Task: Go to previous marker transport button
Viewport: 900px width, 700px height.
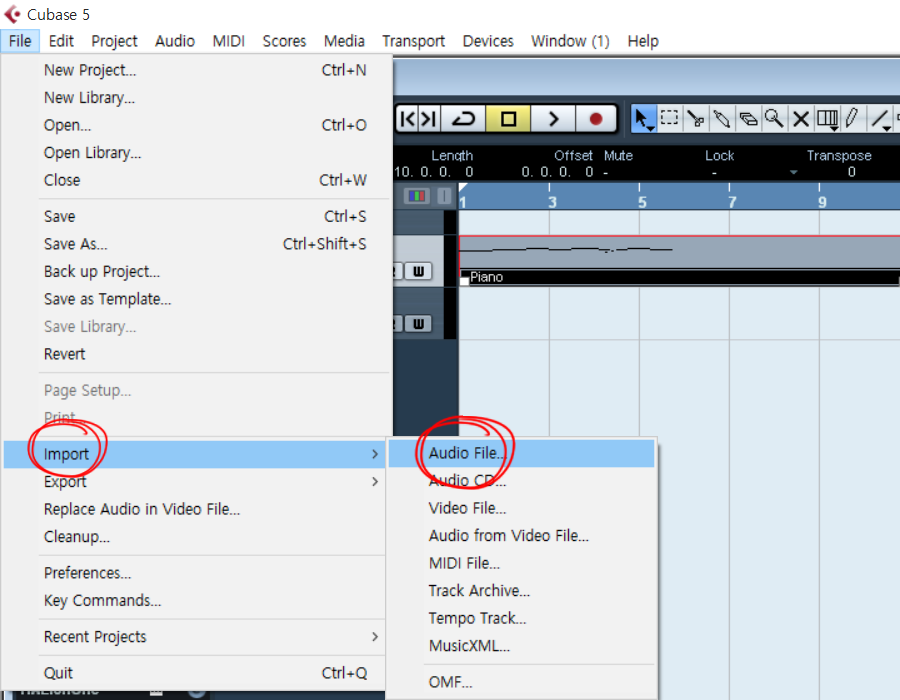Action: tap(407, 119)
